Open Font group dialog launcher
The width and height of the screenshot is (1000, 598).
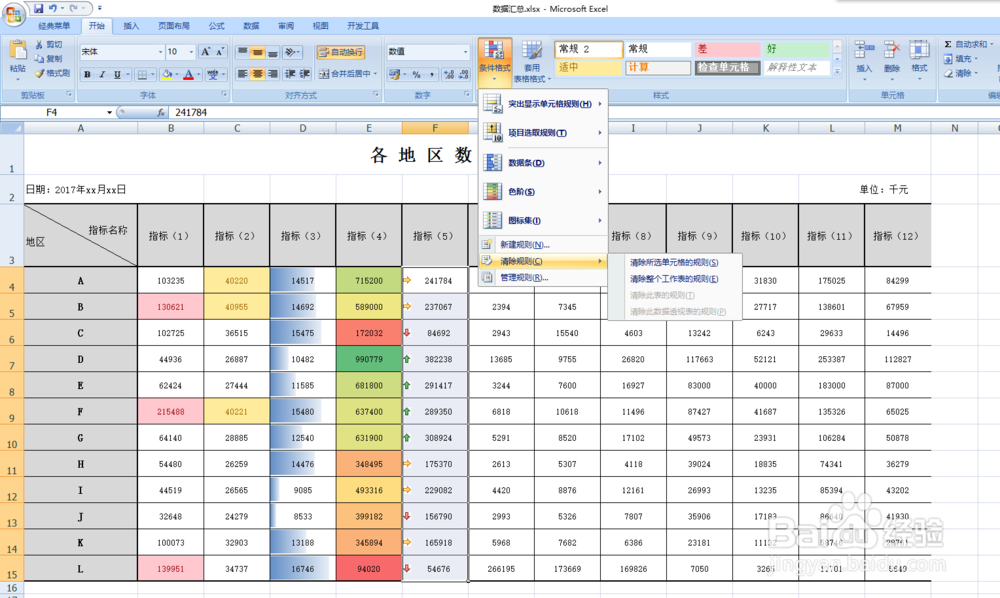click(224, 94)
